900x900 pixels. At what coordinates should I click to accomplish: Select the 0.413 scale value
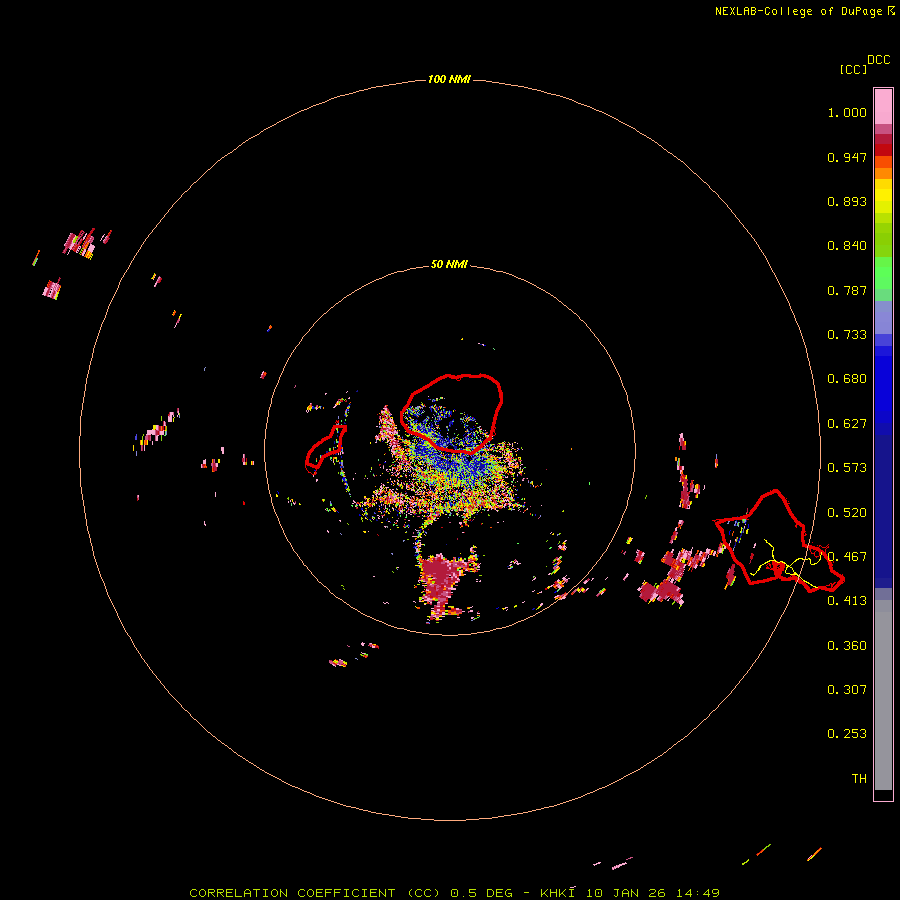click(x=847, y=601)
